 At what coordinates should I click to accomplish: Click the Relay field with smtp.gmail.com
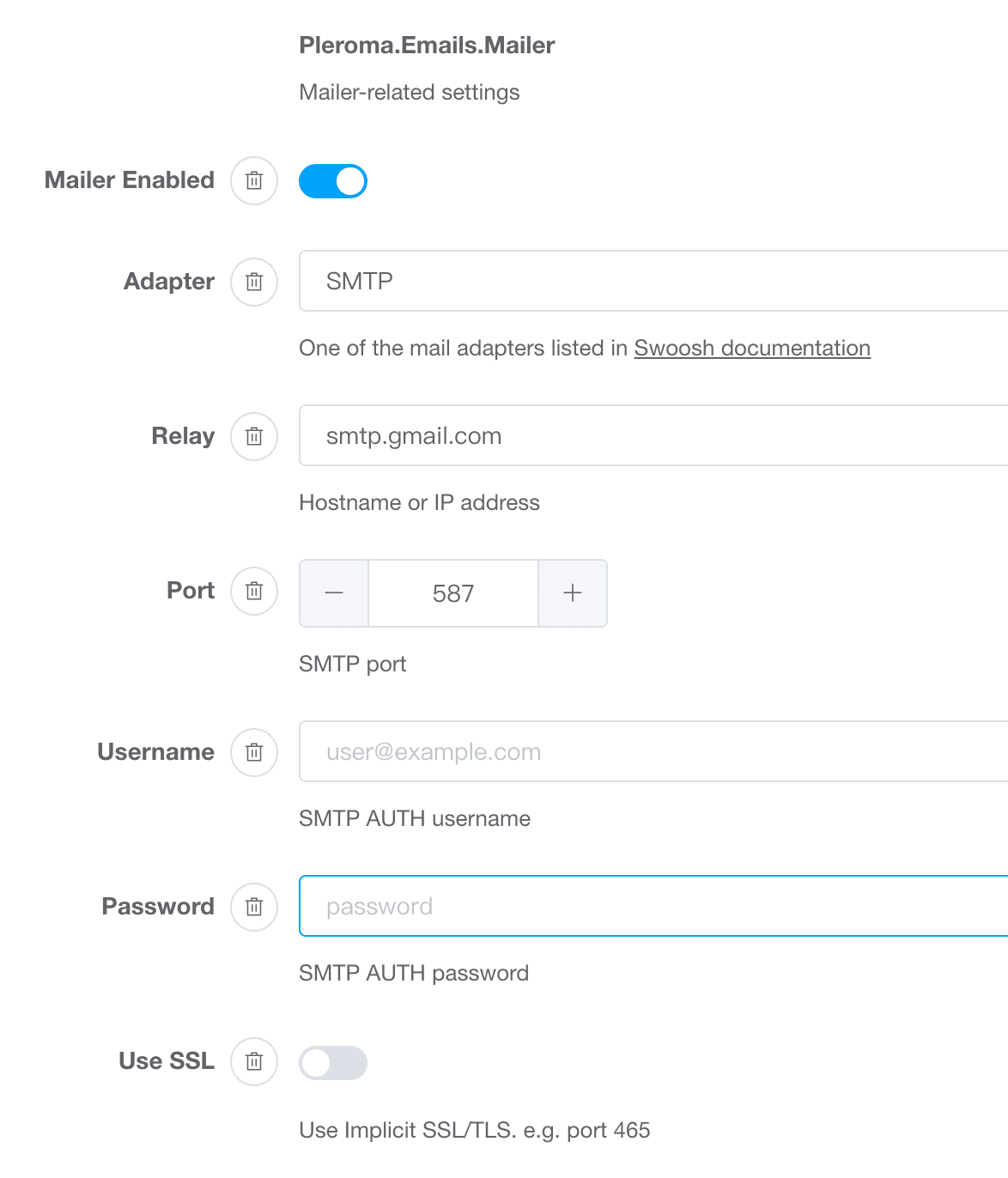(653, 435)
